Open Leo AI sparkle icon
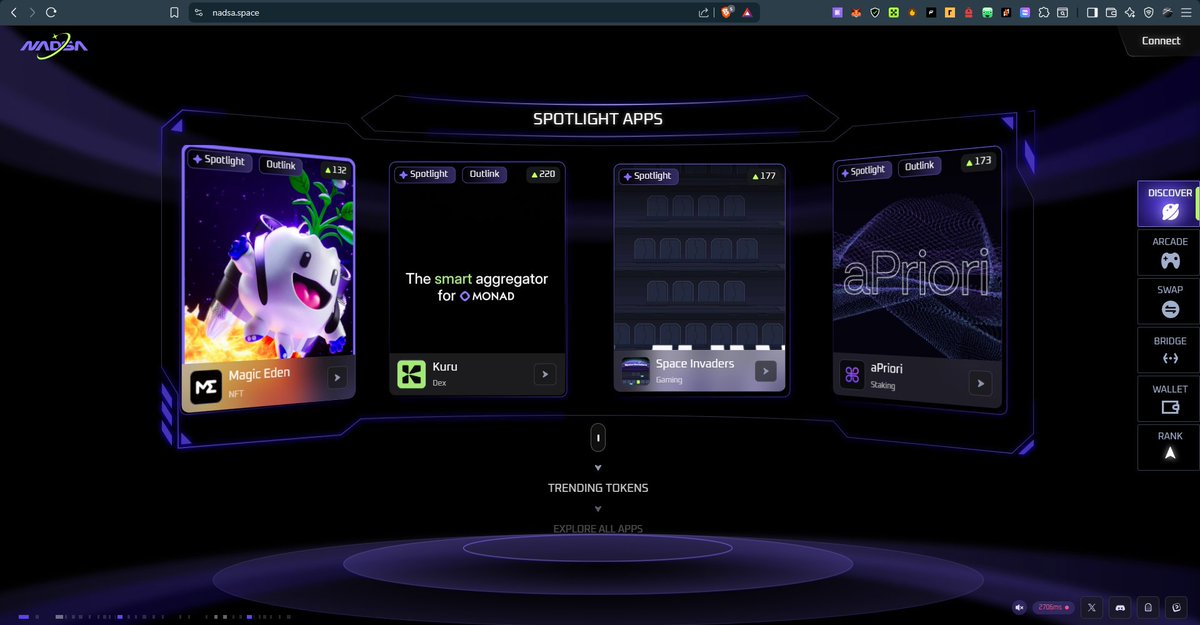The width and height of the screenshot is (1200, 625). click(x=1130, y=13)
